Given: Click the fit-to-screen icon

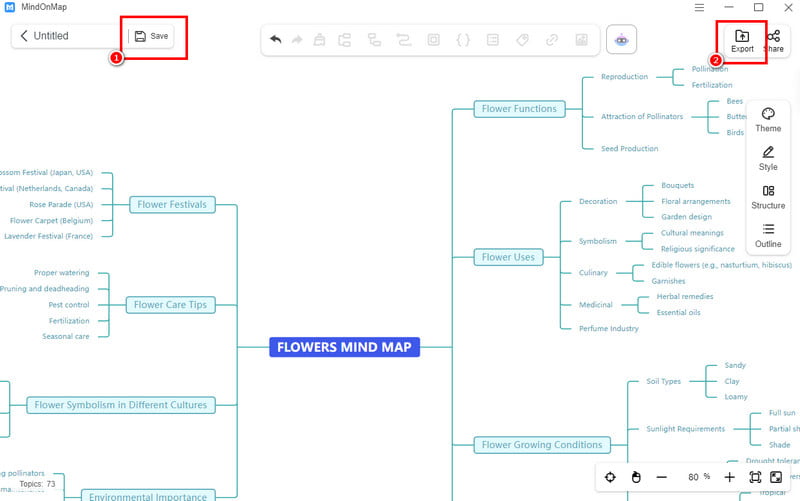Looking at the screenshot, I should click(755, 478).
